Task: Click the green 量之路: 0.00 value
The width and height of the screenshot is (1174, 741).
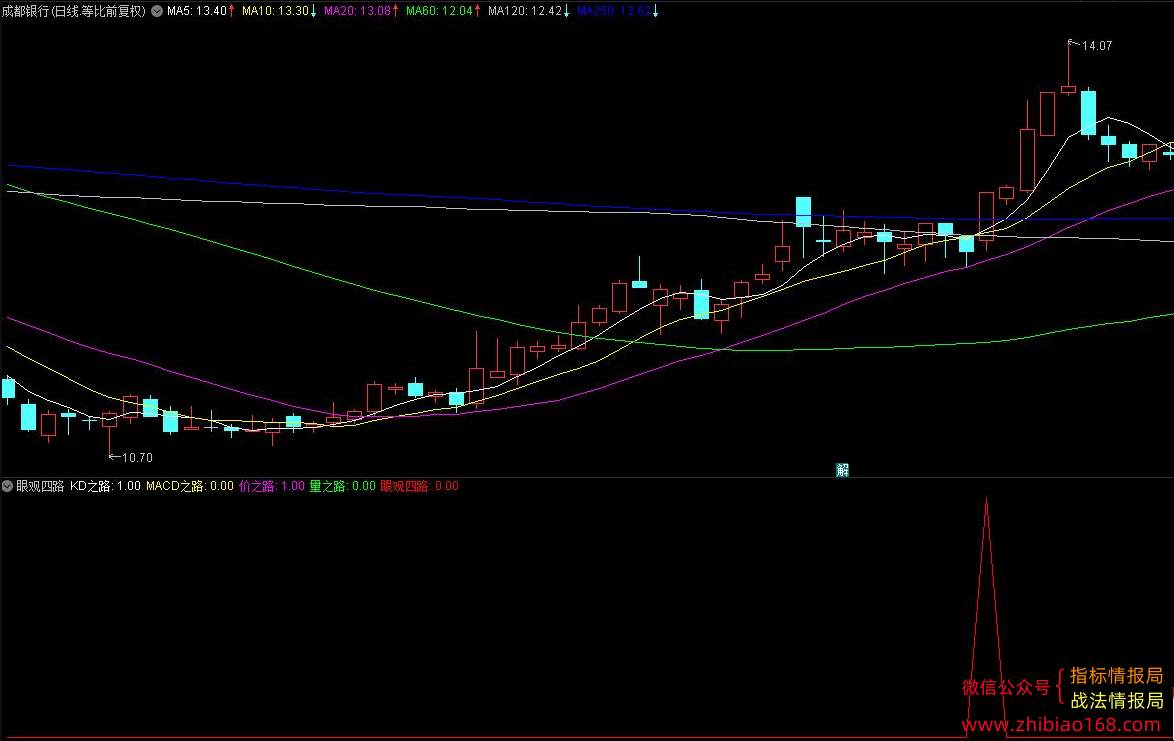Action: coord(343,486)
